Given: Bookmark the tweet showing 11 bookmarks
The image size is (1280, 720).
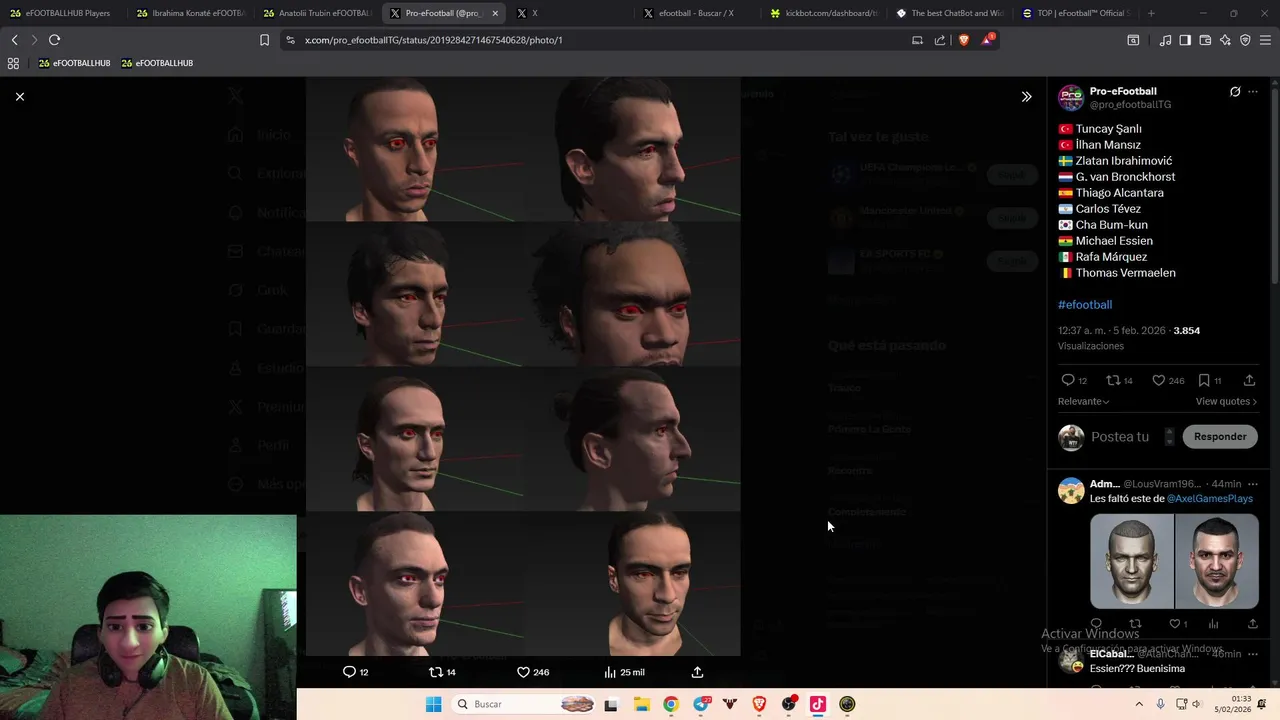Looking at the screenshot, I should point(1204,380).
